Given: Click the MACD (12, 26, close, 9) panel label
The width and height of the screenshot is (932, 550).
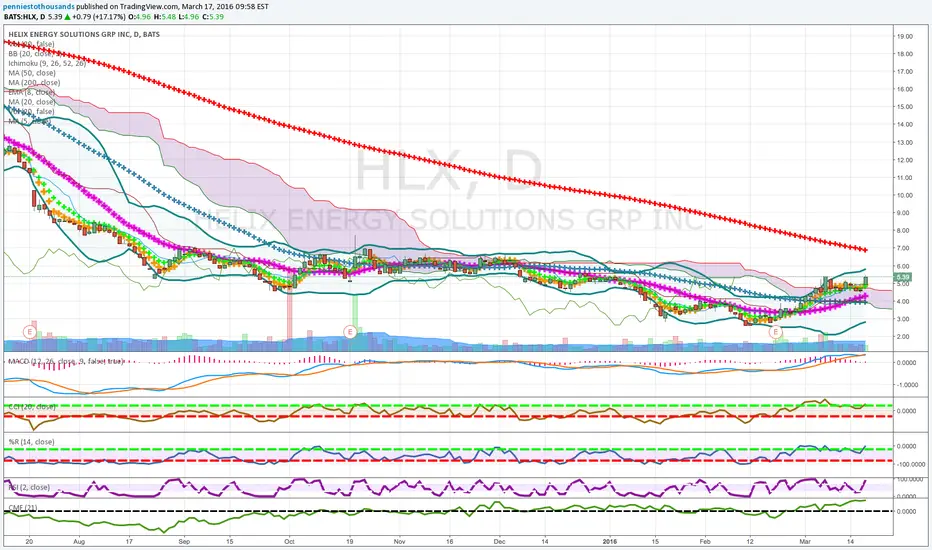Looking at the screenshot, I should point(65,362).
